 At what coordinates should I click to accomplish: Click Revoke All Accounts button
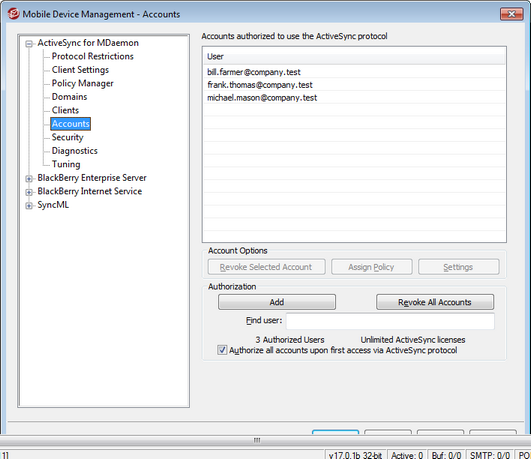[435, 302]
